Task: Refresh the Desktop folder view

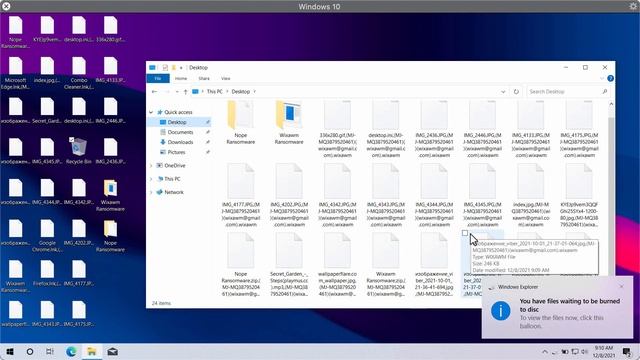Action: pyautogui.click(x=516, y=92)
